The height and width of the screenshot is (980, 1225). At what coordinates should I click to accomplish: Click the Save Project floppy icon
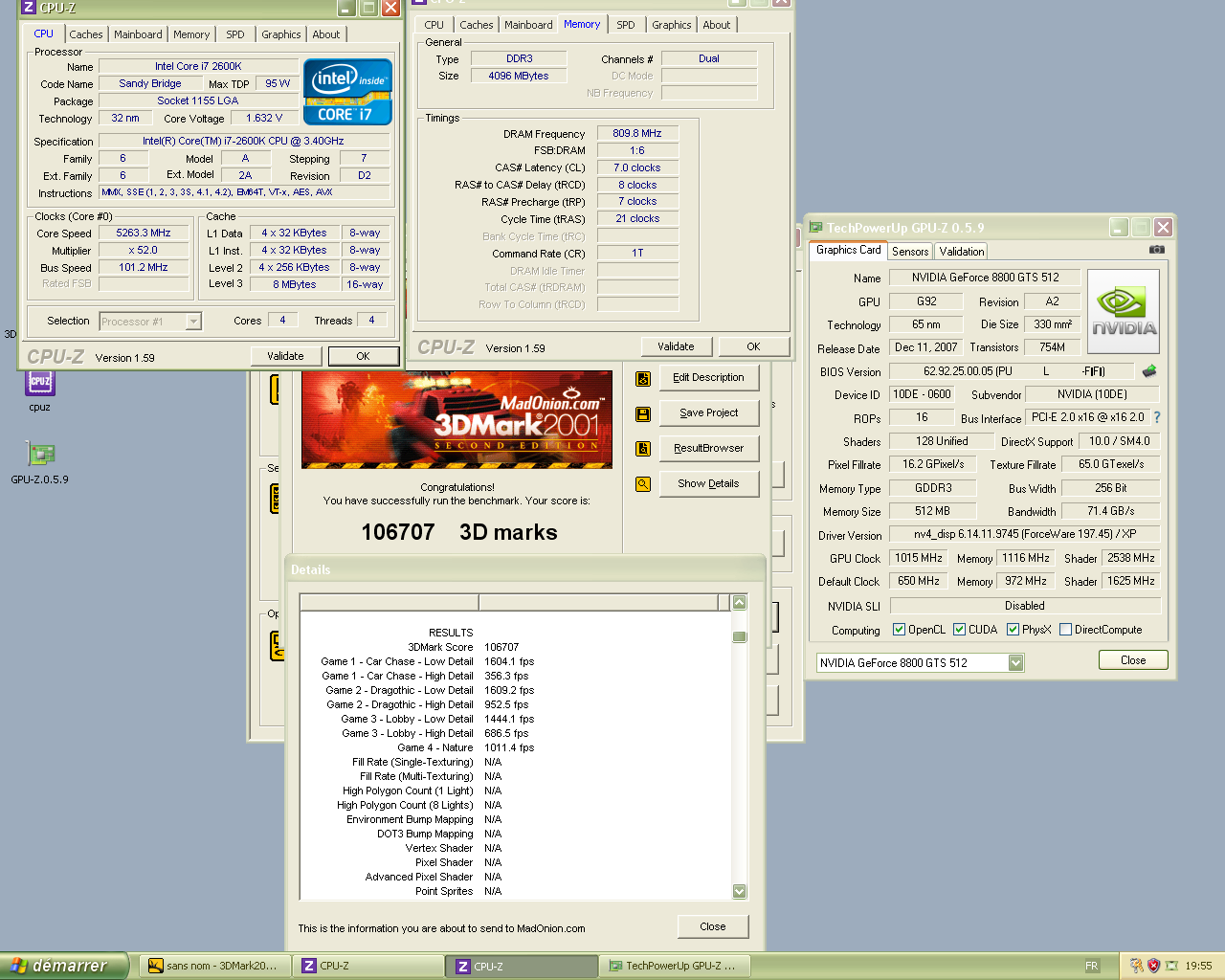click(x=643, y=413)
